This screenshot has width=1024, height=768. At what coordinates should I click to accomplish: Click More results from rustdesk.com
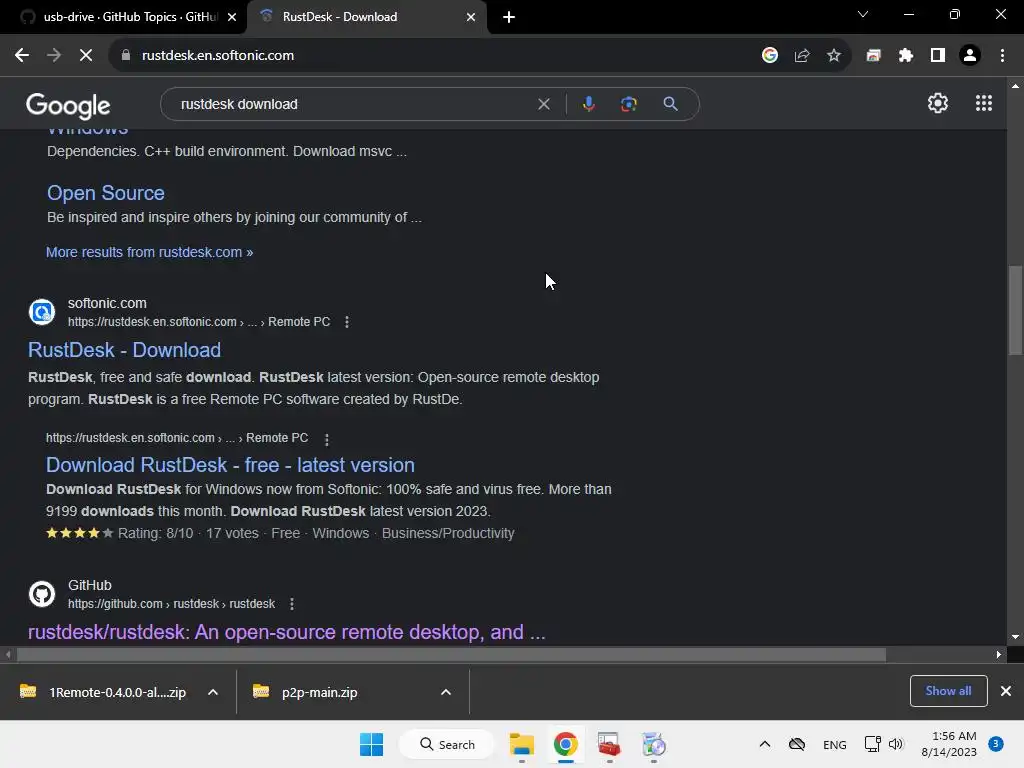[x=150, y=252]
